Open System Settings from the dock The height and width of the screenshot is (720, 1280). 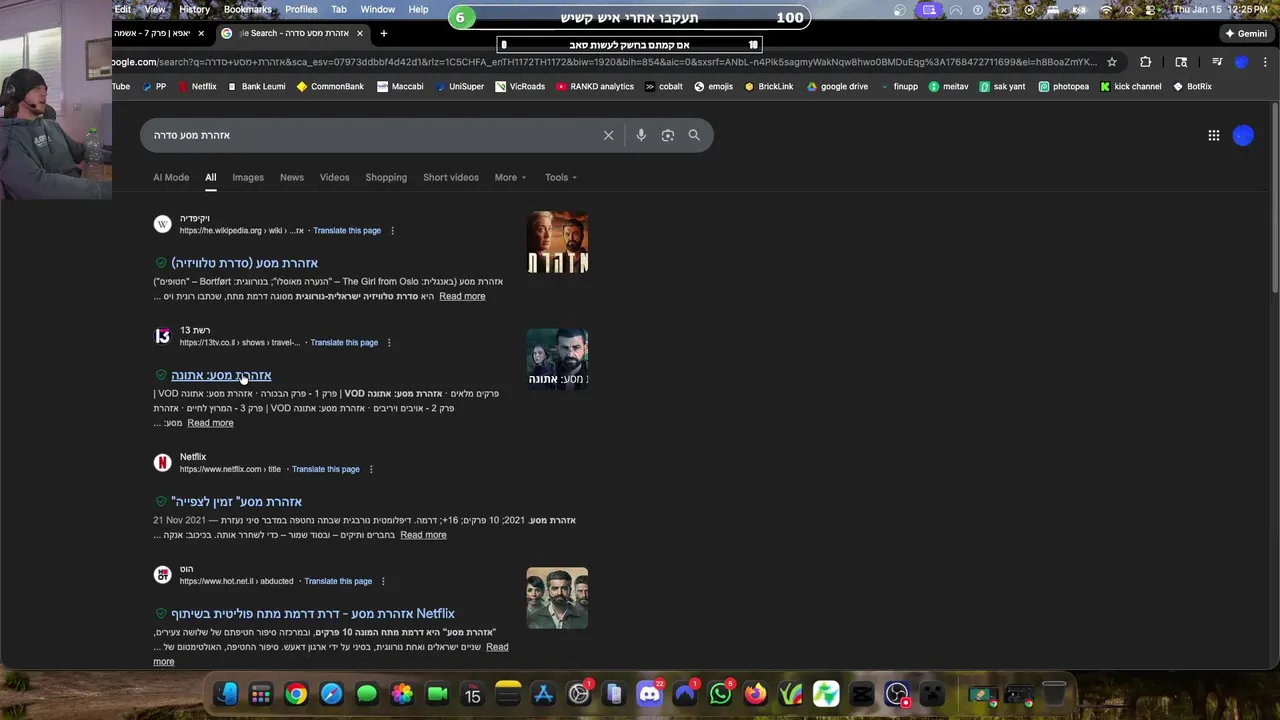579,694
